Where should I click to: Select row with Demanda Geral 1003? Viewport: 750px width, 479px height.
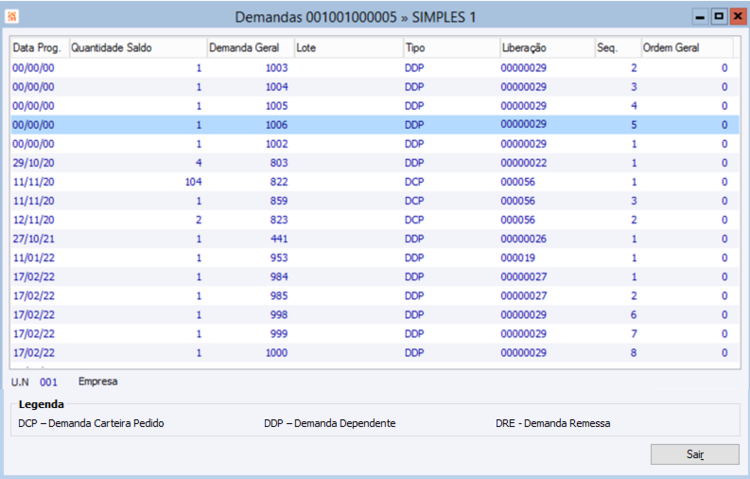tap(375, 68)
